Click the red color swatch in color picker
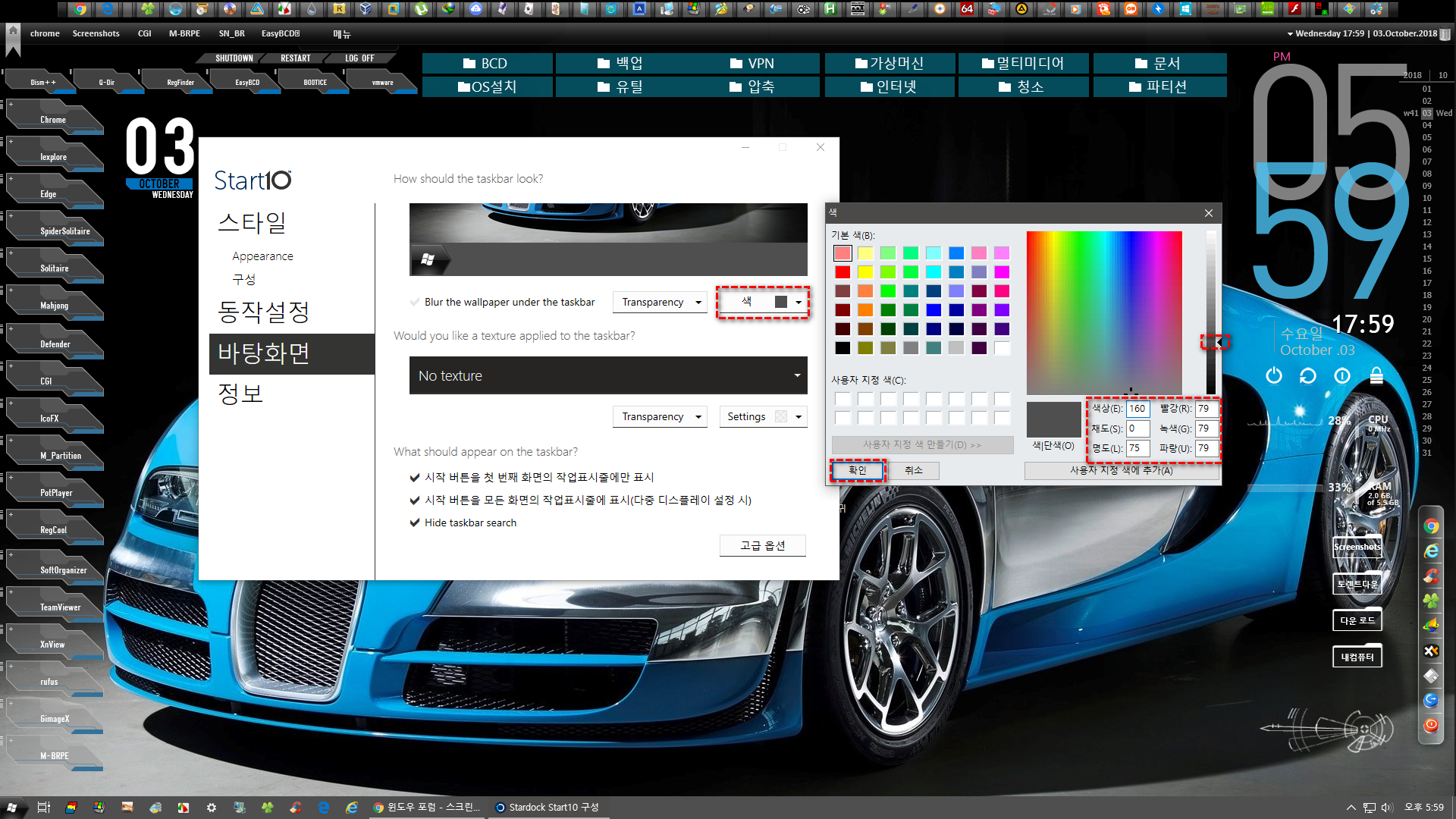Image resolution: width=1456 pixels, height=819 pixels. point(842,271)
